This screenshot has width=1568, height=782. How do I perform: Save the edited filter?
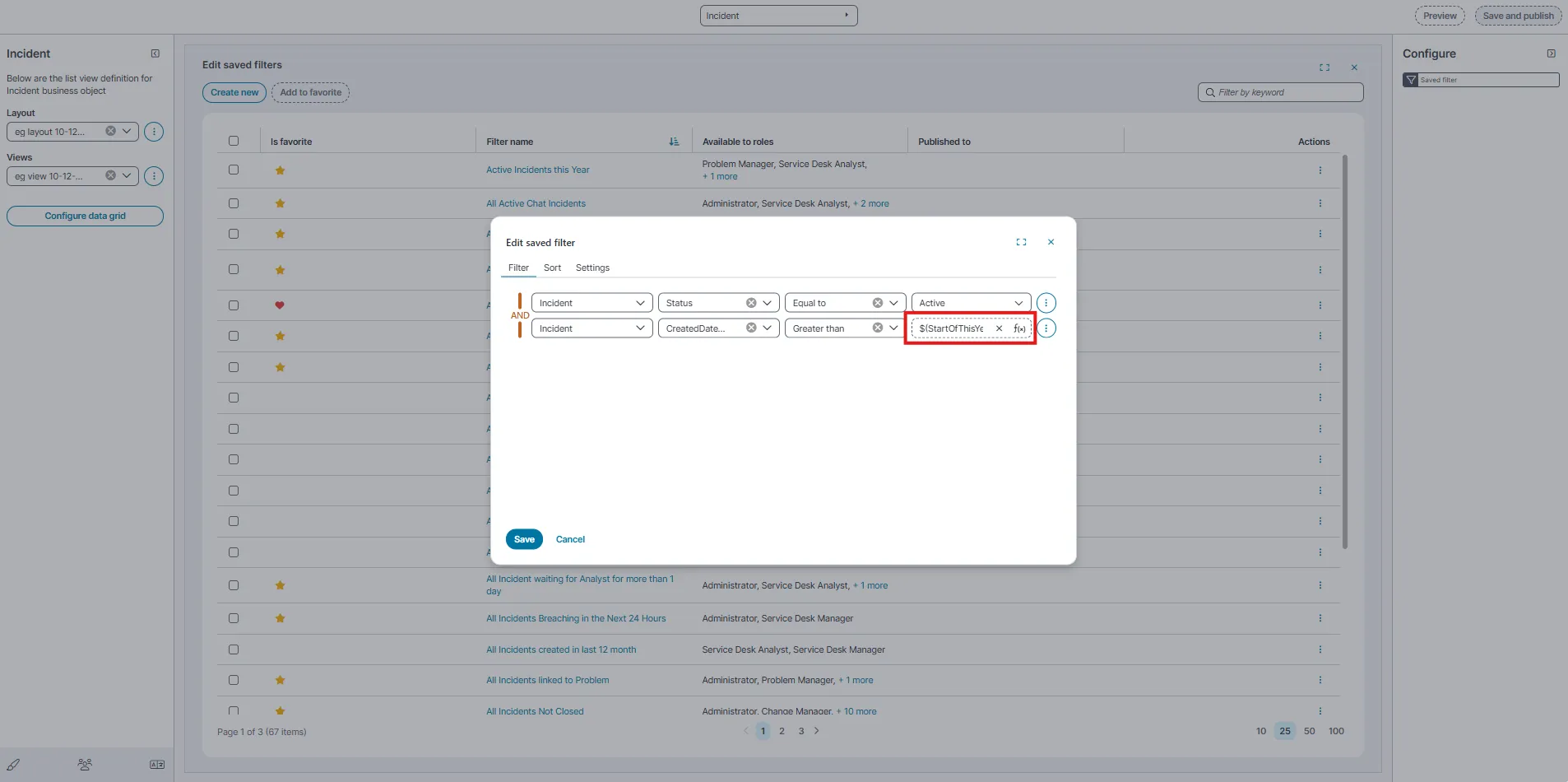(x=524, y=539)
